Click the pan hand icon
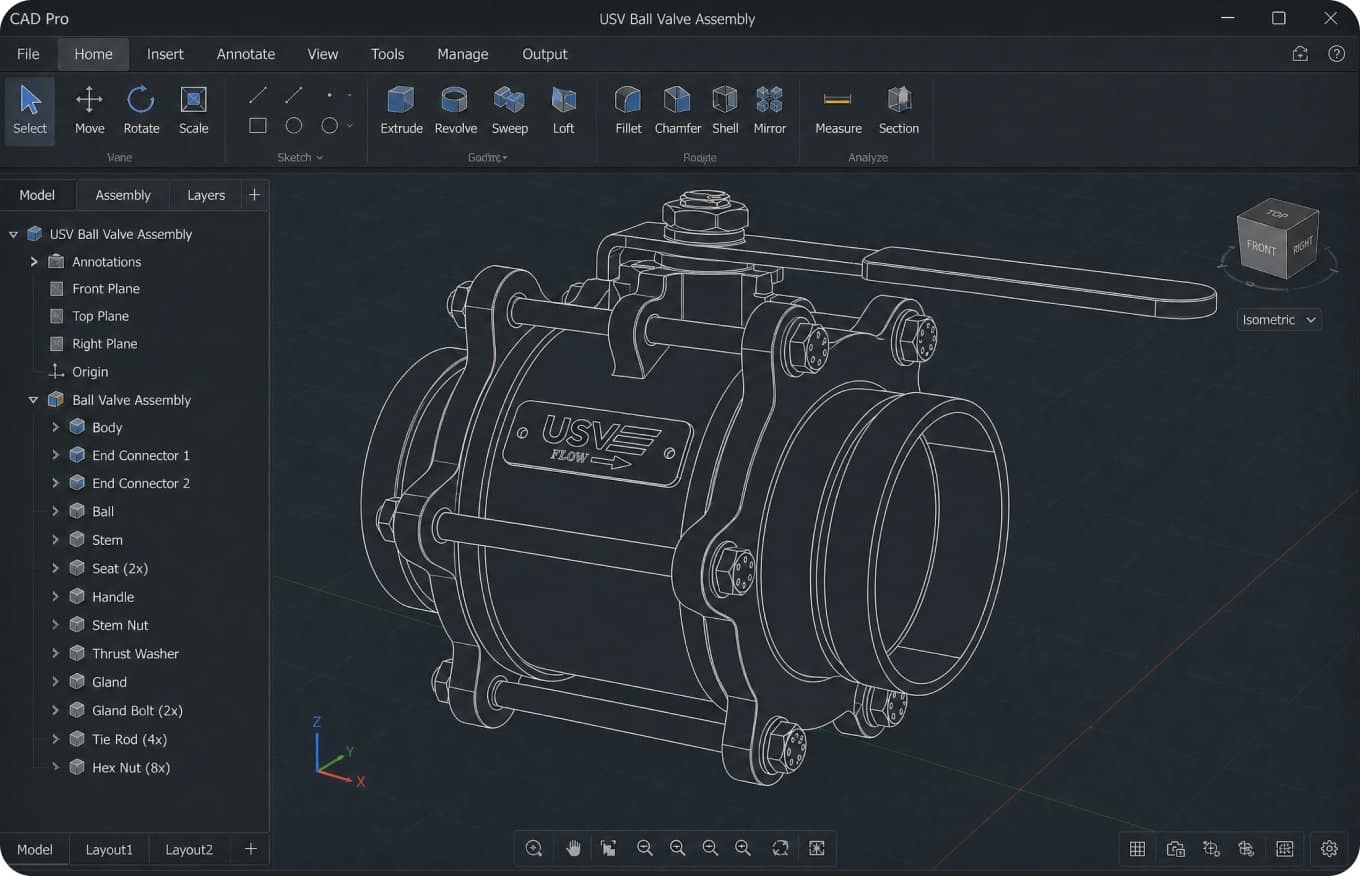Screen dimensions: 1360x876 coord(573,848)
